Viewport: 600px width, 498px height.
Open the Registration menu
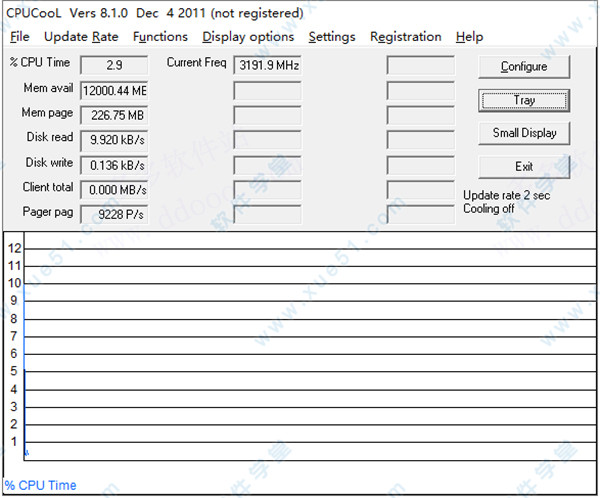(406, 37)
